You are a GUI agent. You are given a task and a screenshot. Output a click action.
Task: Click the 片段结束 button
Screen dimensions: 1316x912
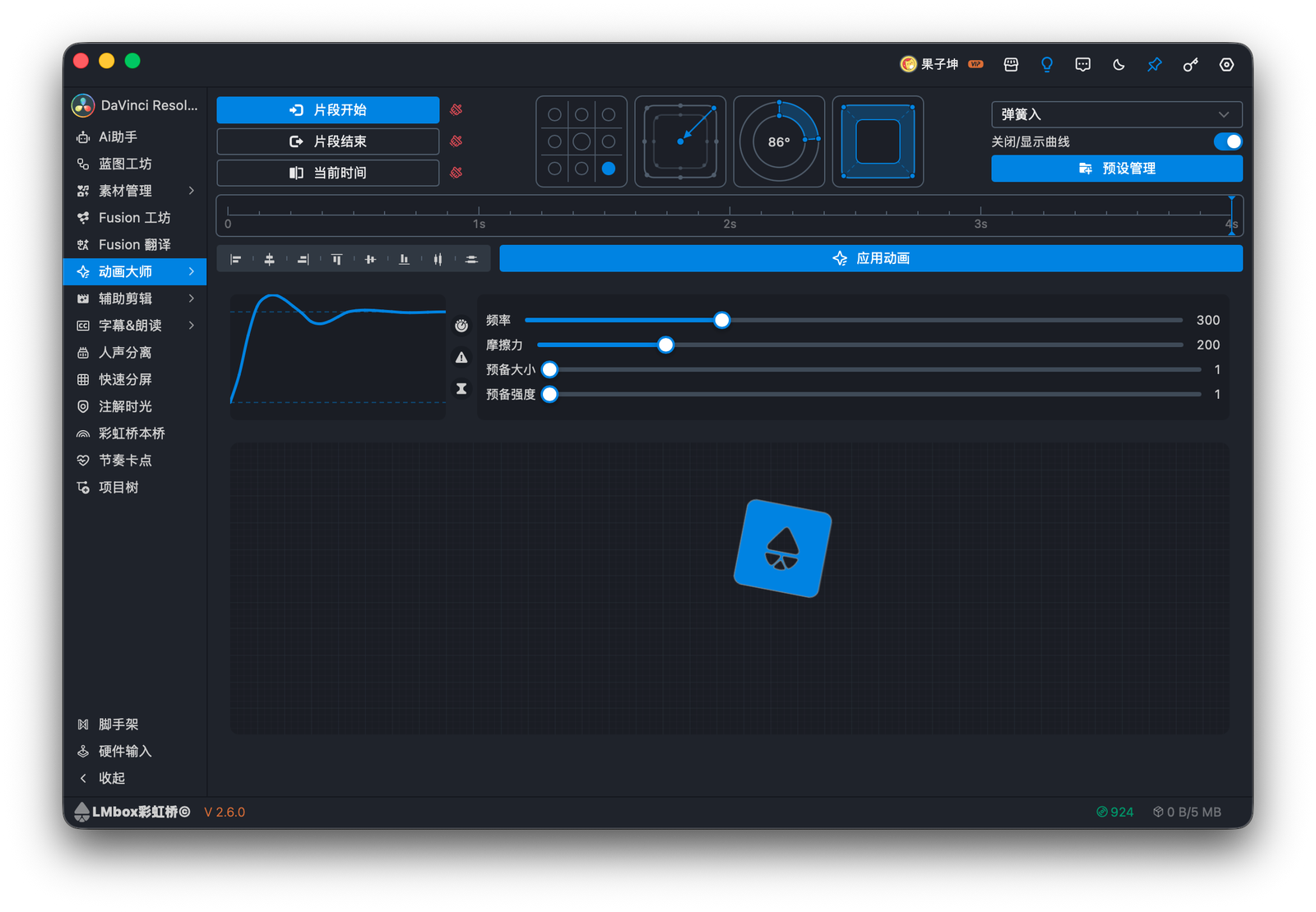pyautogui.click(x=327, y=141)
